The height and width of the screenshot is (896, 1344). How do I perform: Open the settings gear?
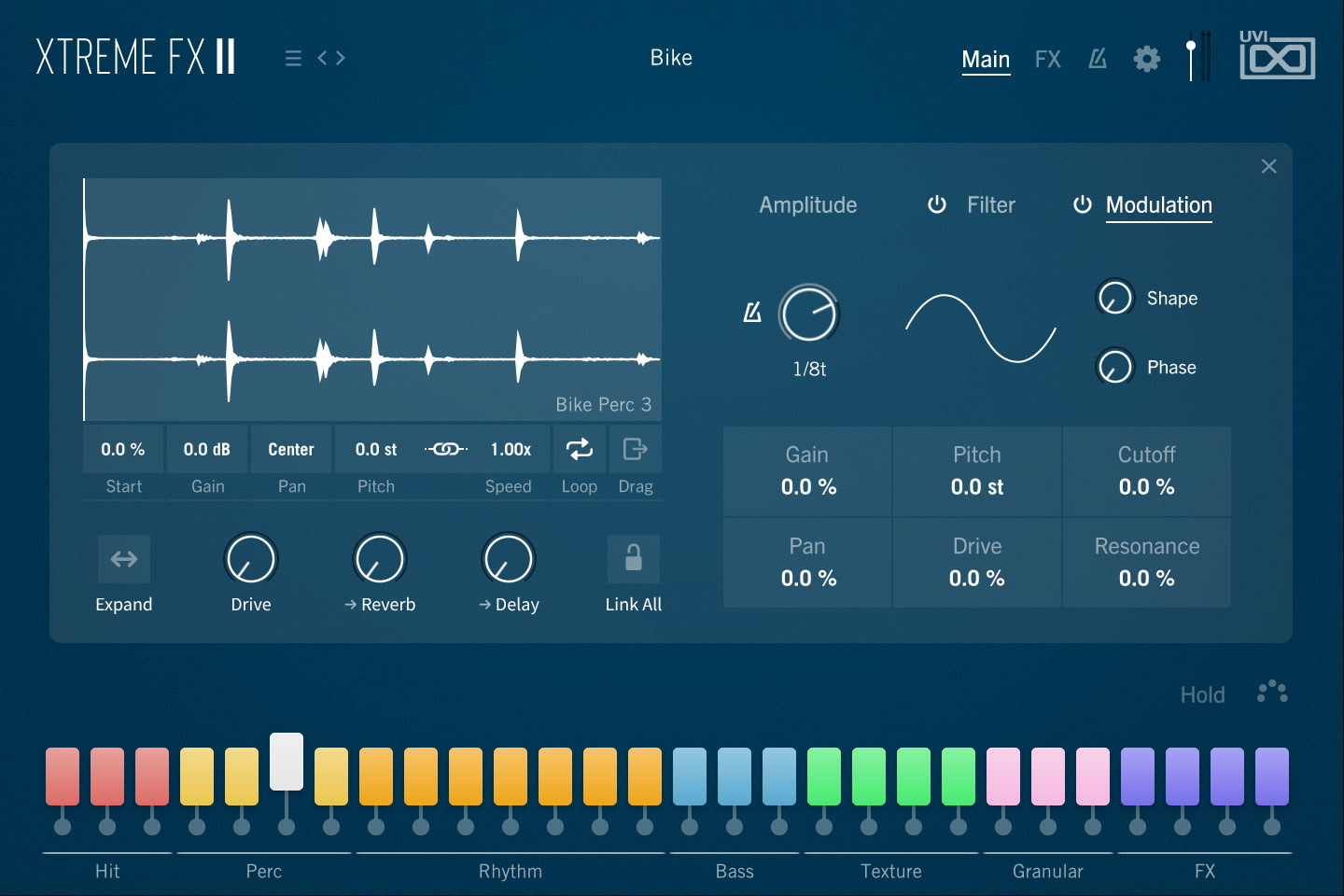tap(1147, 59)
